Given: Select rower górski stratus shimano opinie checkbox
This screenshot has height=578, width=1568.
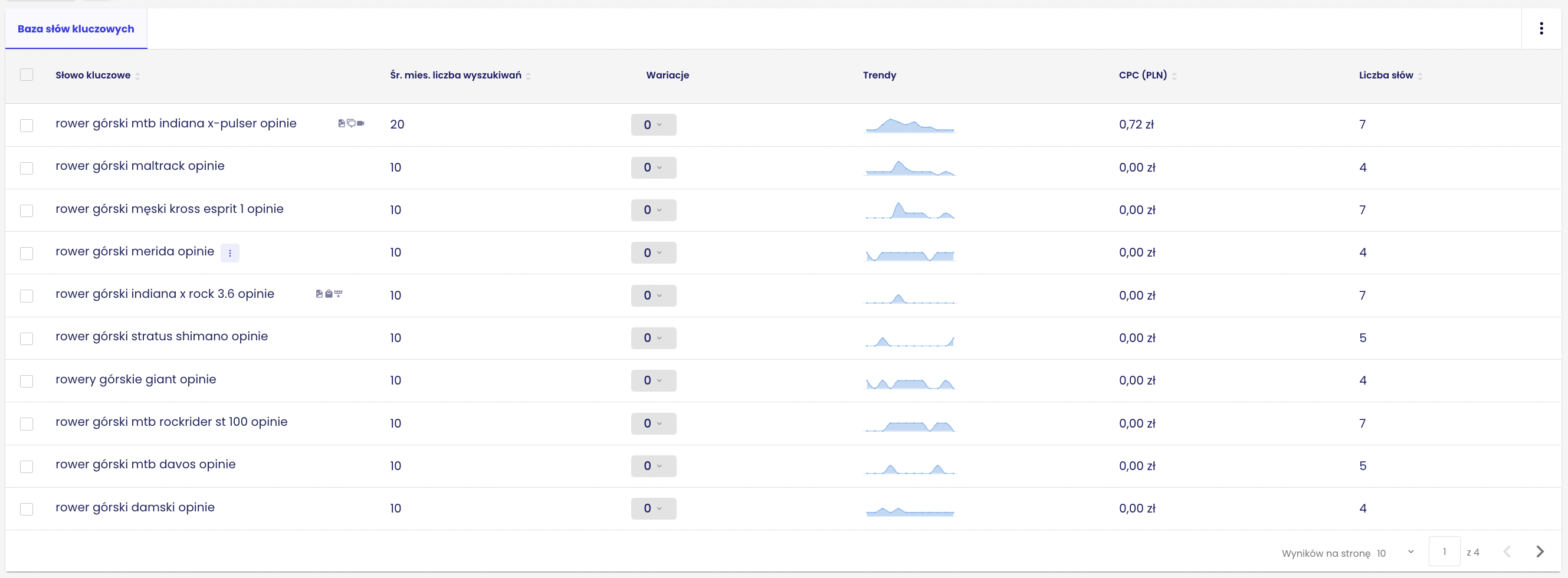Looking at the screenshot, I should click(x=26, y=339).
